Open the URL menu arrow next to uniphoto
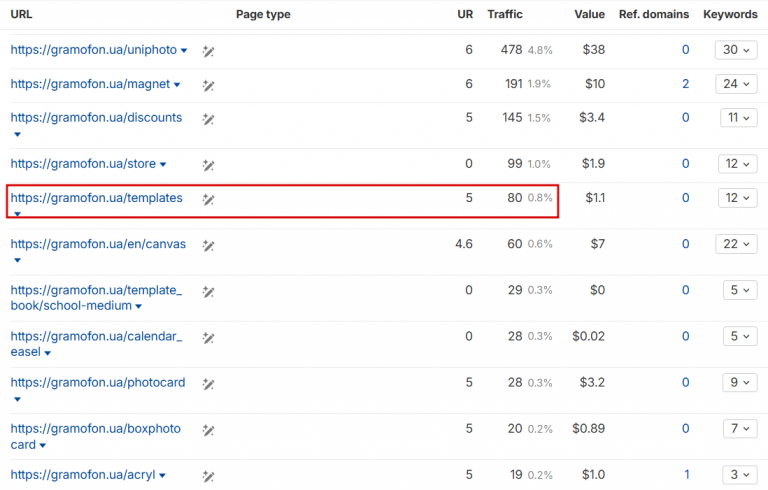 click(184, 51)
